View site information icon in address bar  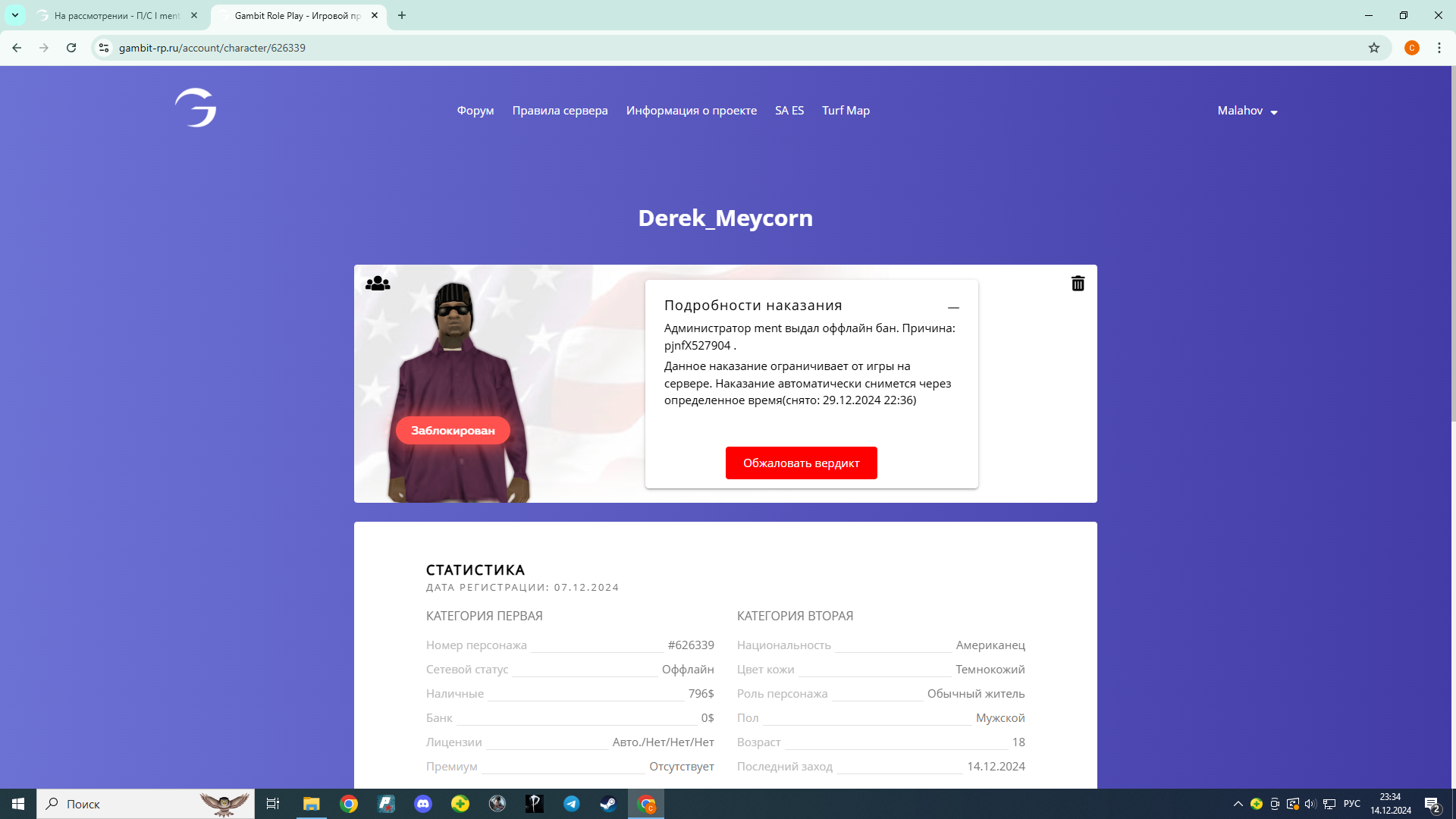pyautogui.click(x=104, y=48)
